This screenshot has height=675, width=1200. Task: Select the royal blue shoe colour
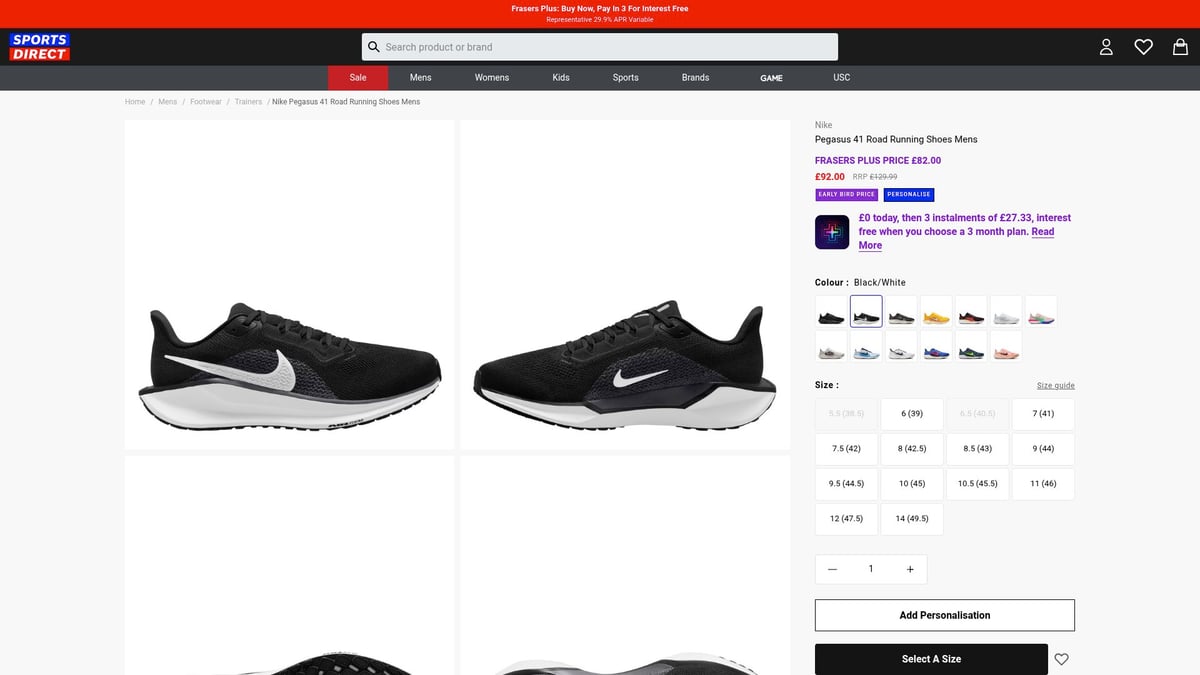click(x=936, y=347)
